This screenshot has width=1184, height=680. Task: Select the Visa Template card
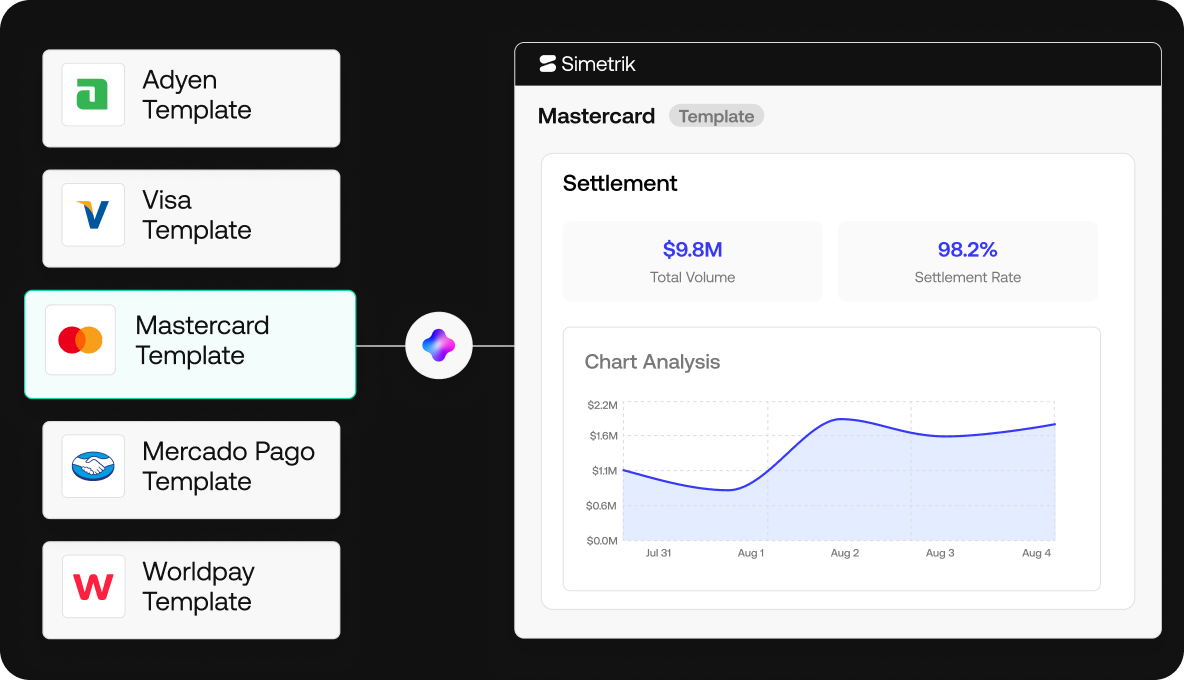191,219
